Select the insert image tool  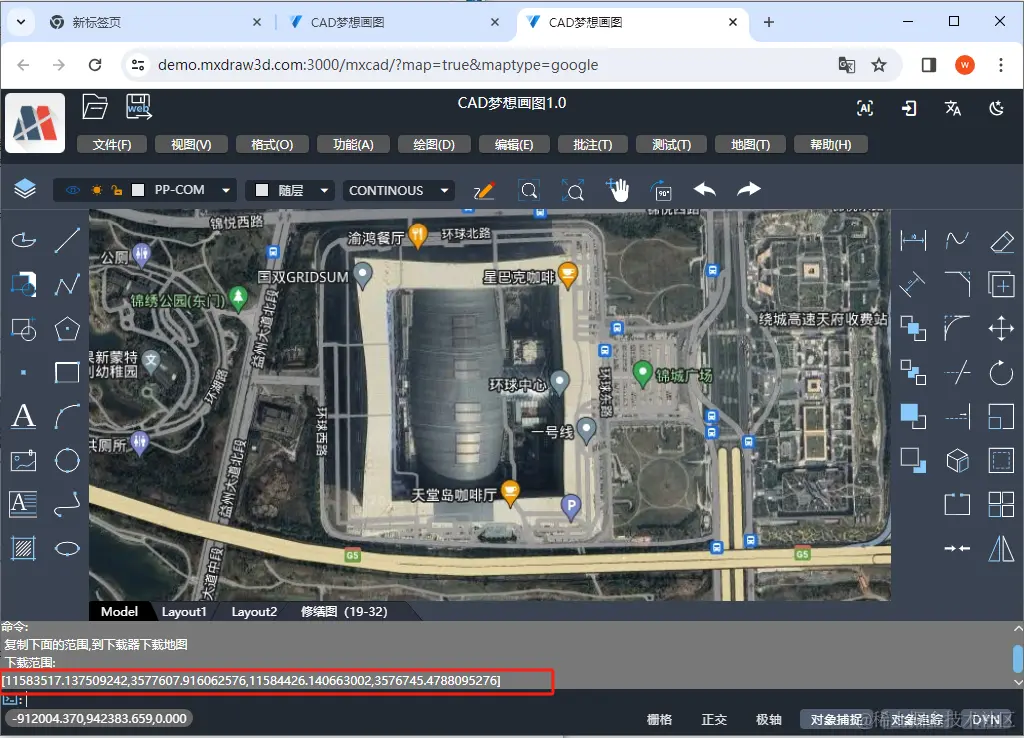pos(24,460)
